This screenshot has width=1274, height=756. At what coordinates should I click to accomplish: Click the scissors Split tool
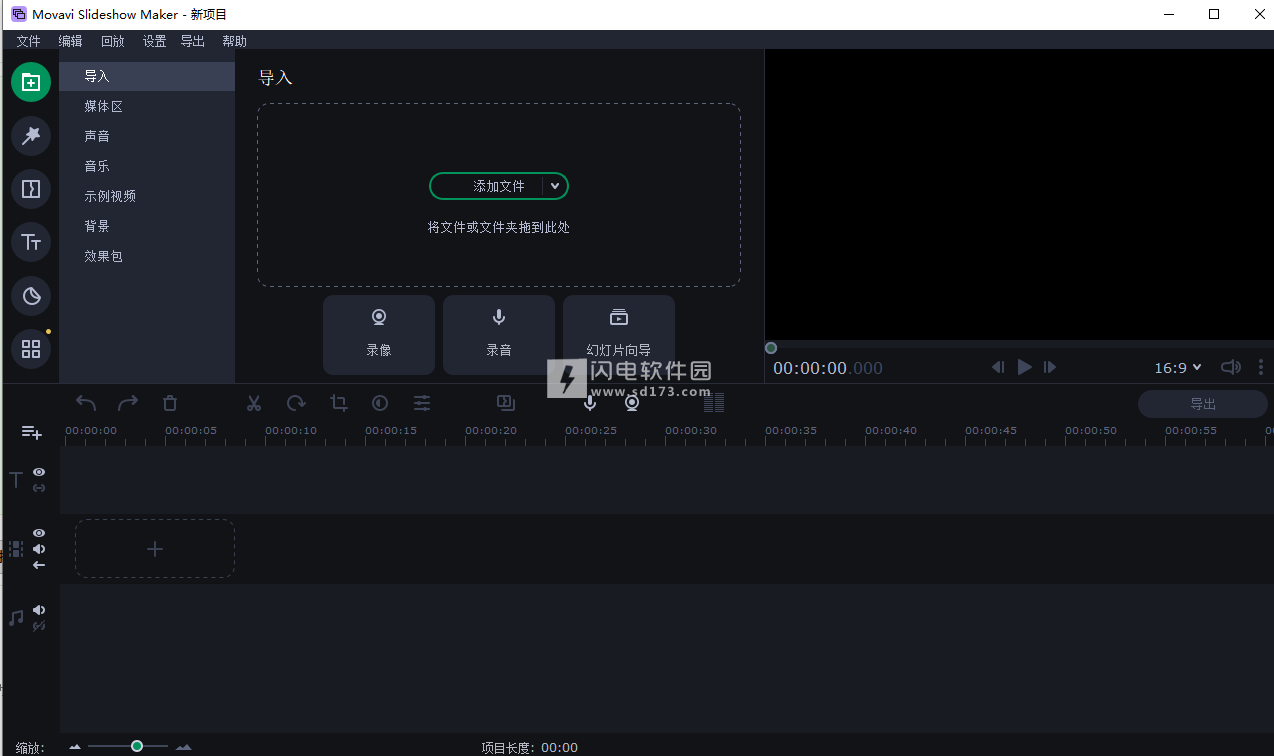click(254, 403)
